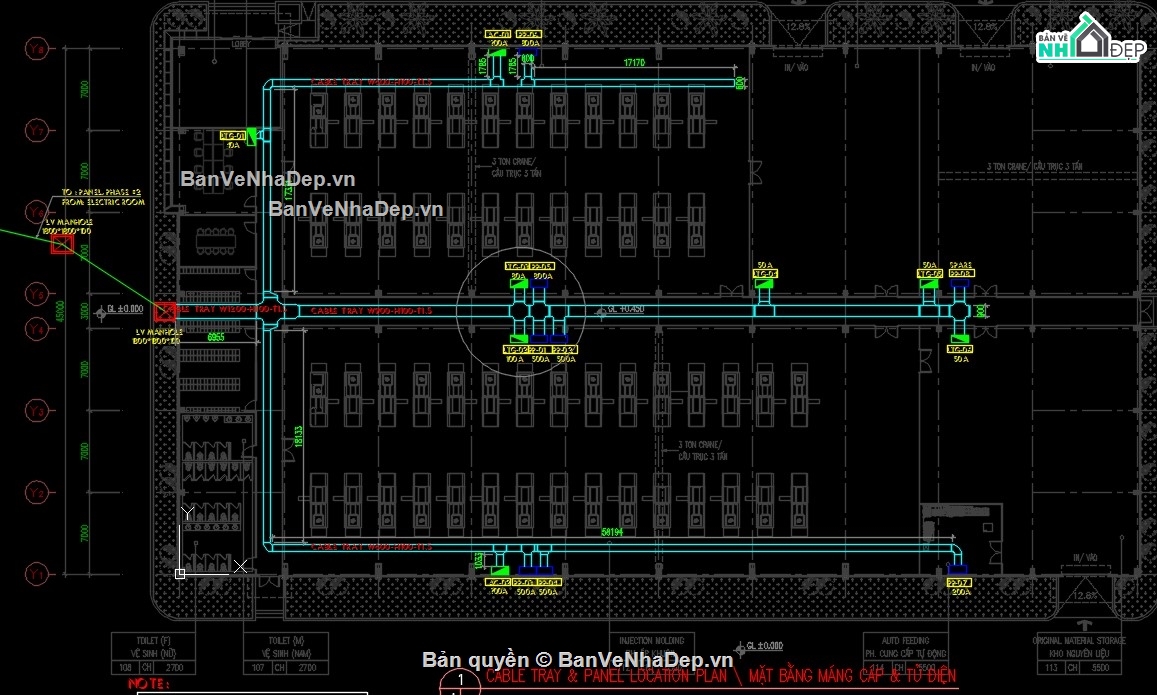Open the Bản quyền BanVeNhaDep.vn copyright watermark
This screenshot has height=695, width=1157.
577,659
